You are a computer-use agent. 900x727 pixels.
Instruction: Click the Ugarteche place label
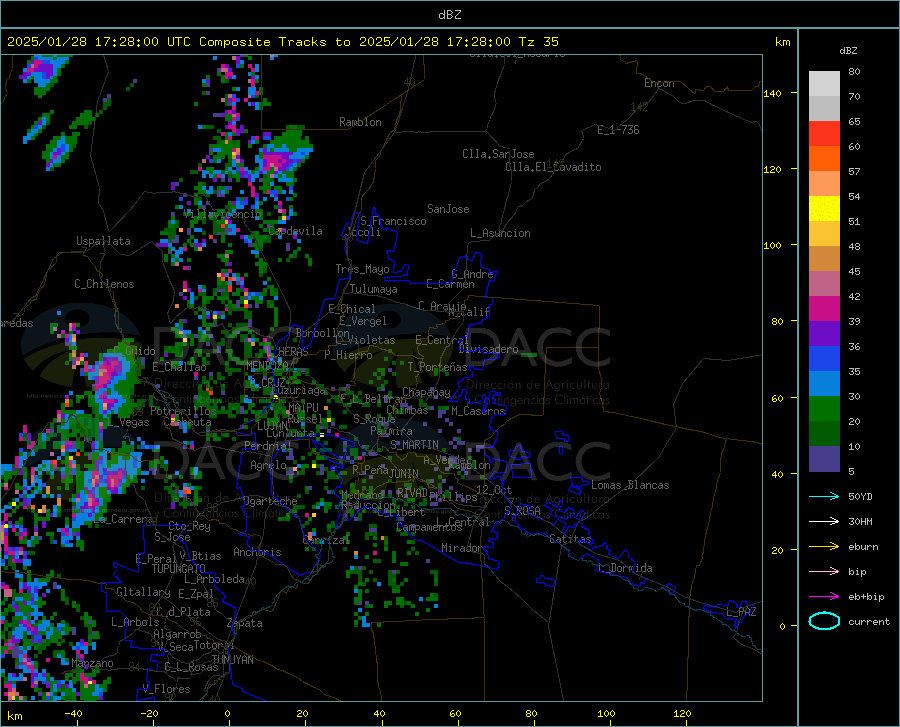(270, 501)
